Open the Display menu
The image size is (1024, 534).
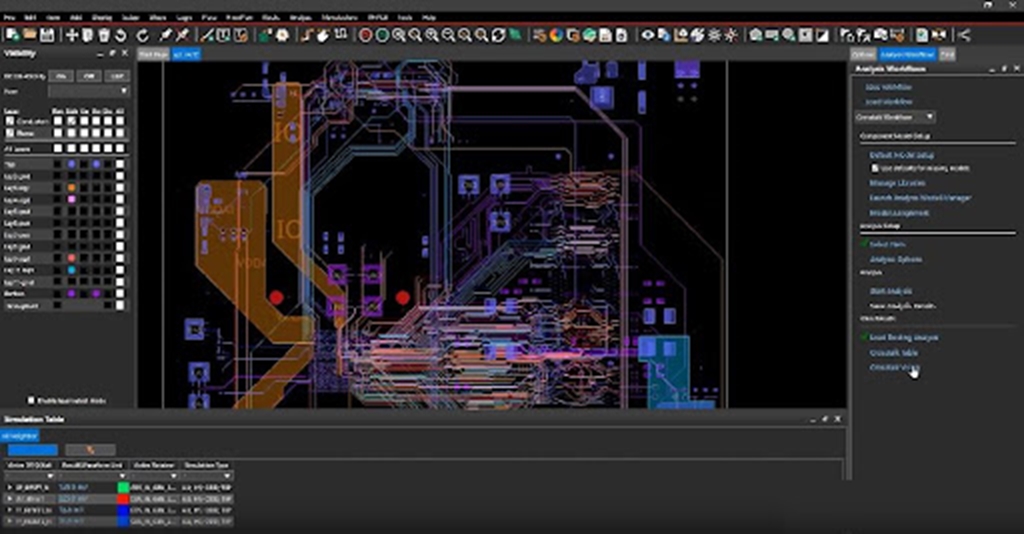[x=101, y=18]
